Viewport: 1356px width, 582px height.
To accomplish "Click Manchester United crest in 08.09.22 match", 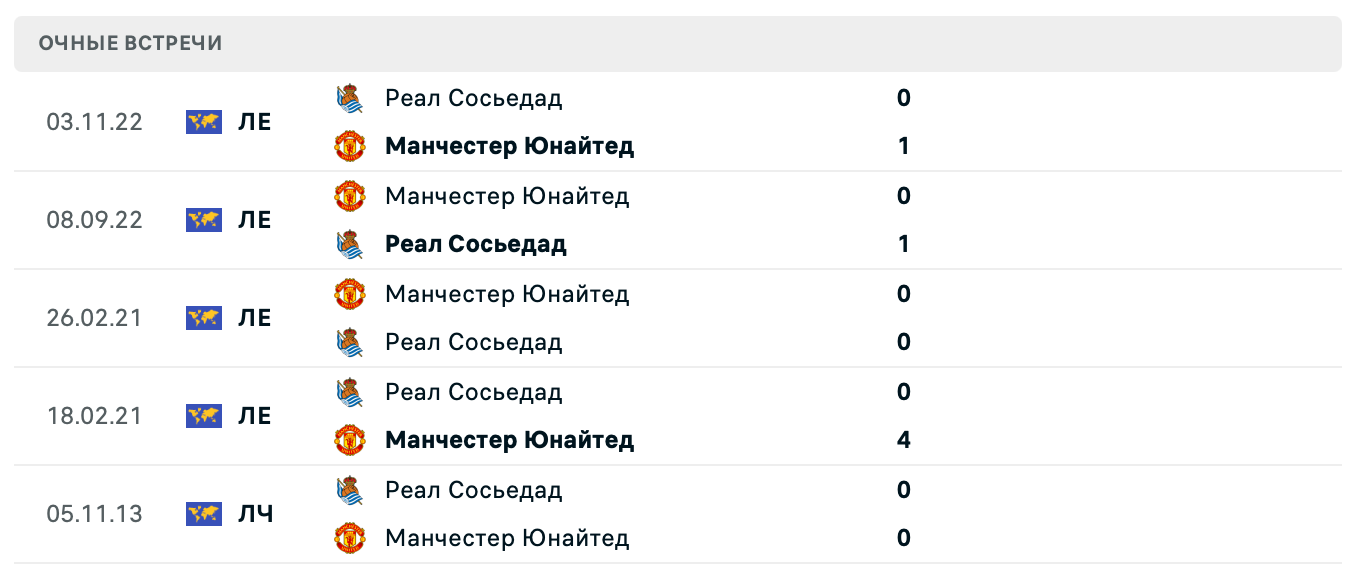I will 349,196.
